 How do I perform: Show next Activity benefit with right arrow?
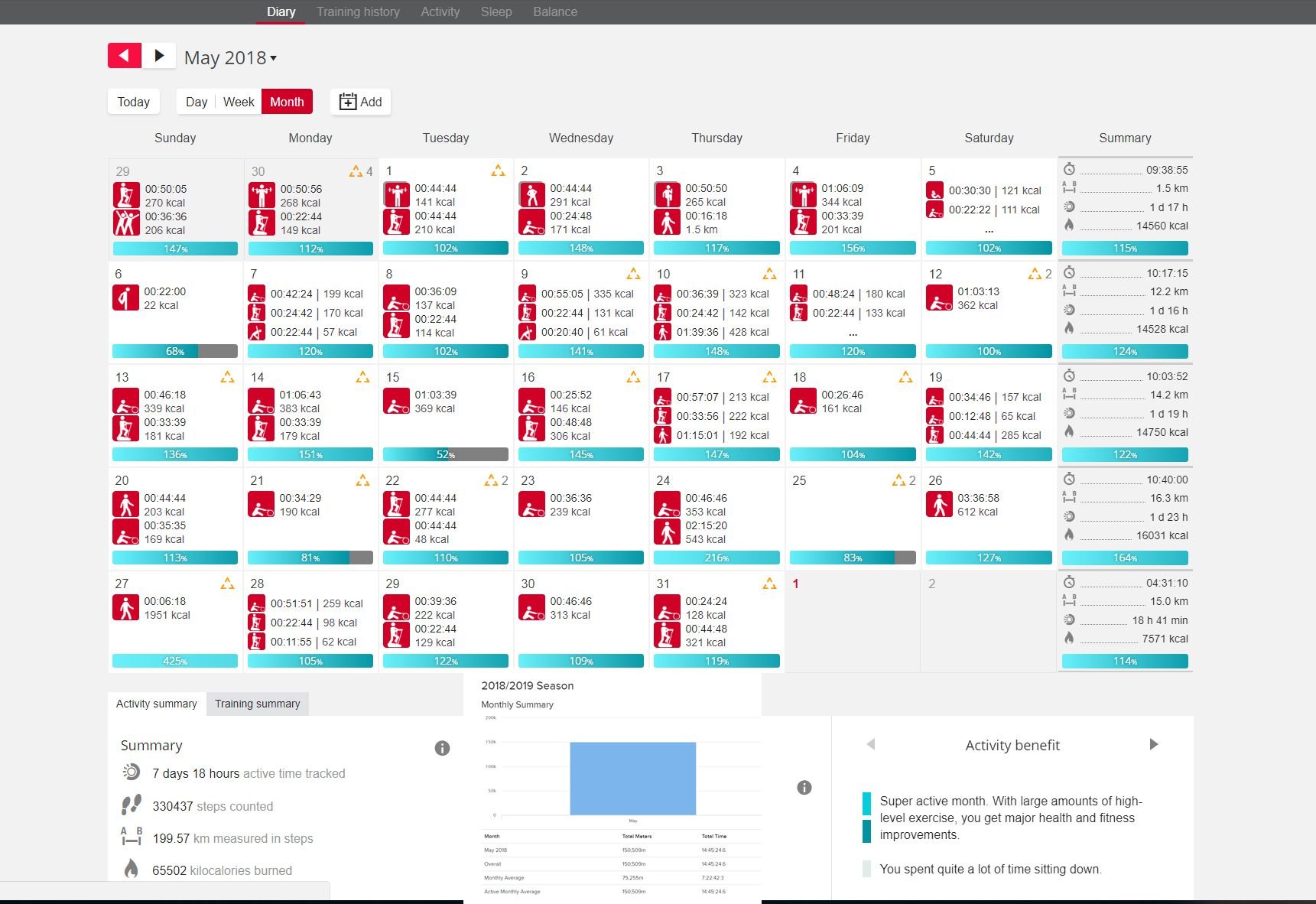point(1154,745)
